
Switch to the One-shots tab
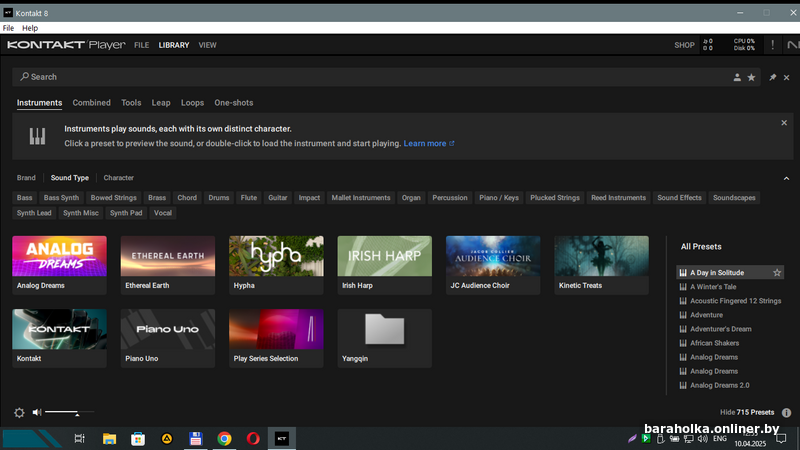coord(234,103)
